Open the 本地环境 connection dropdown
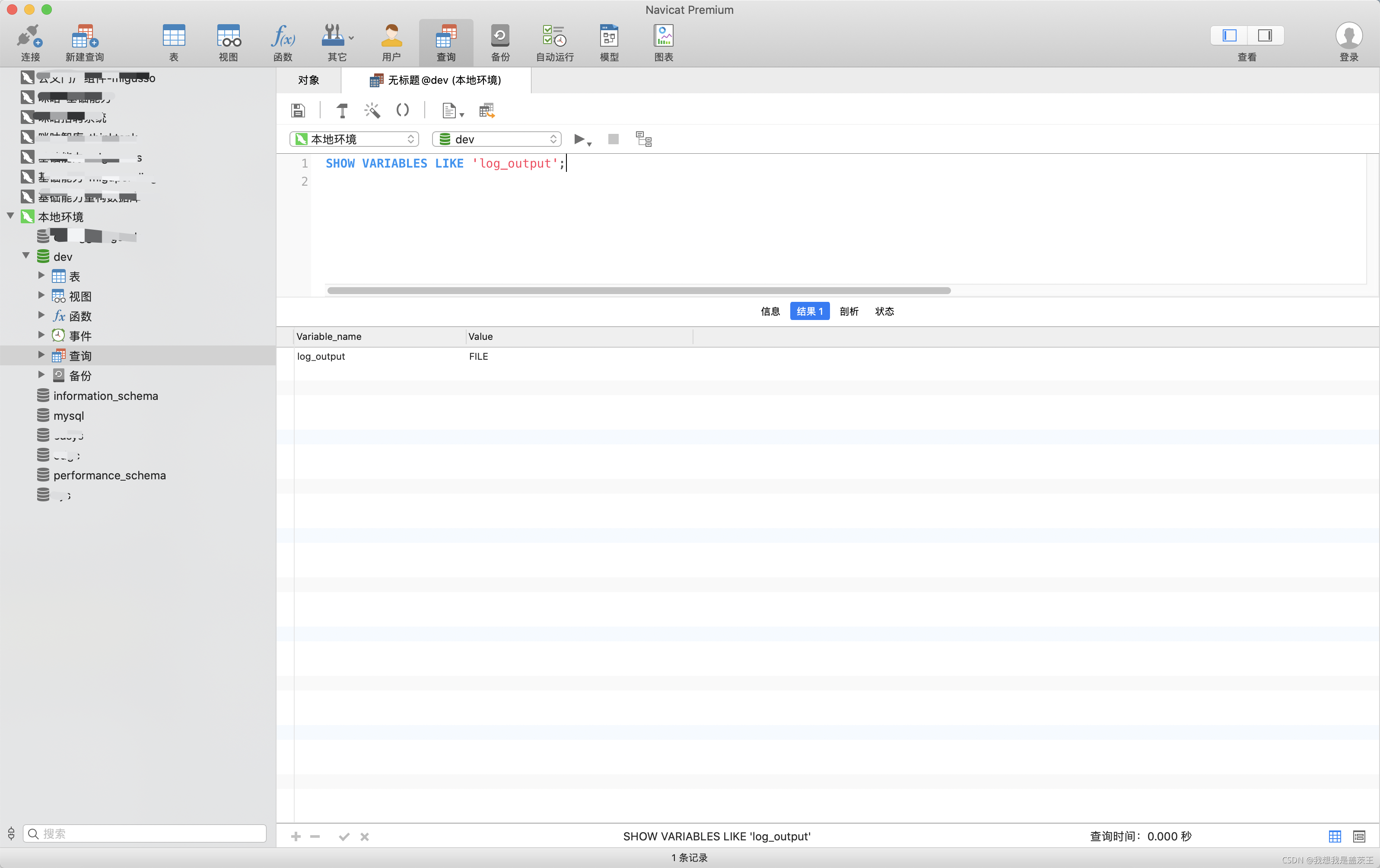 click(353, 139)
